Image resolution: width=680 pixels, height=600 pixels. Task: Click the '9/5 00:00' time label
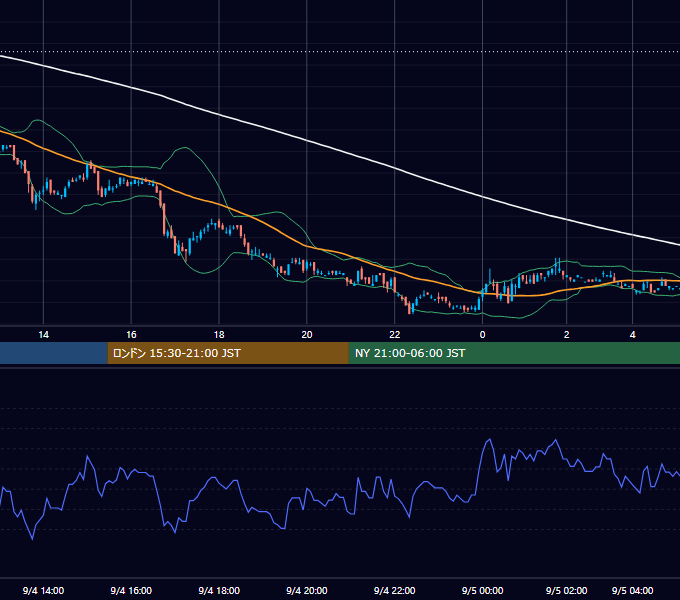(x=482, y=590)
